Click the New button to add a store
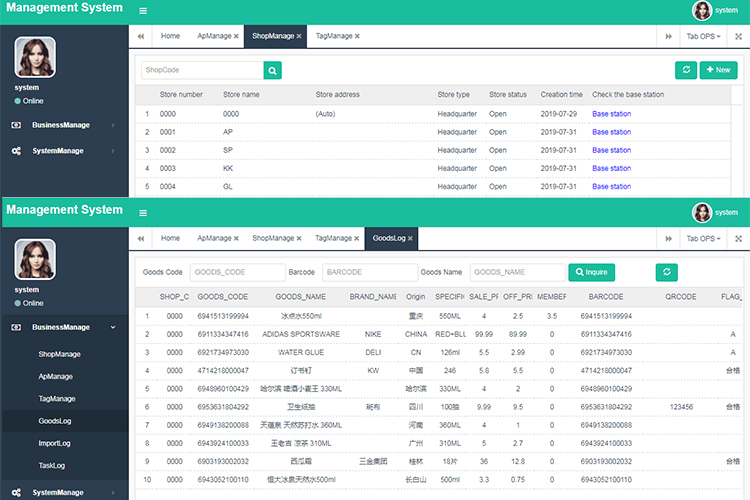 point(718,70)
